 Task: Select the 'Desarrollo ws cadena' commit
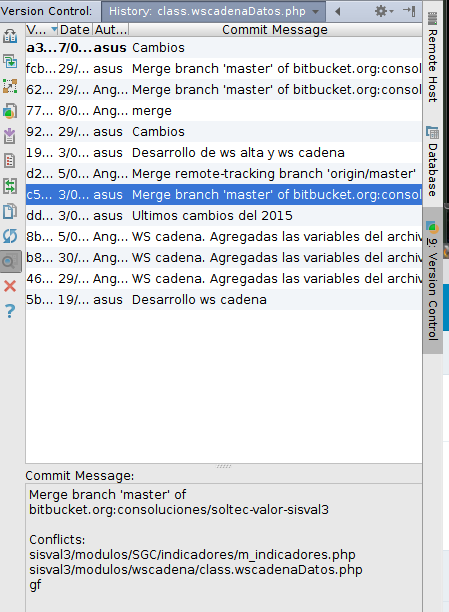click(x=224, y=300)
